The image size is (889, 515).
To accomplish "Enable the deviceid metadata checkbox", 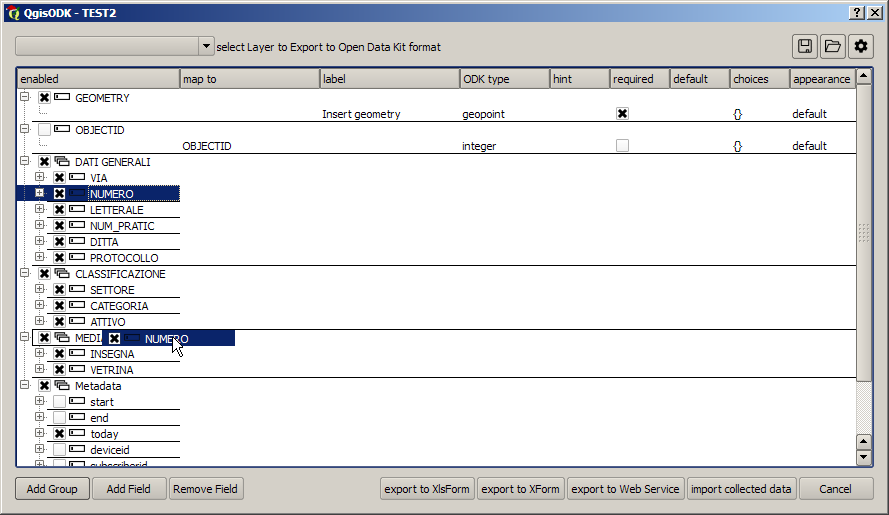I will point(60,450).
